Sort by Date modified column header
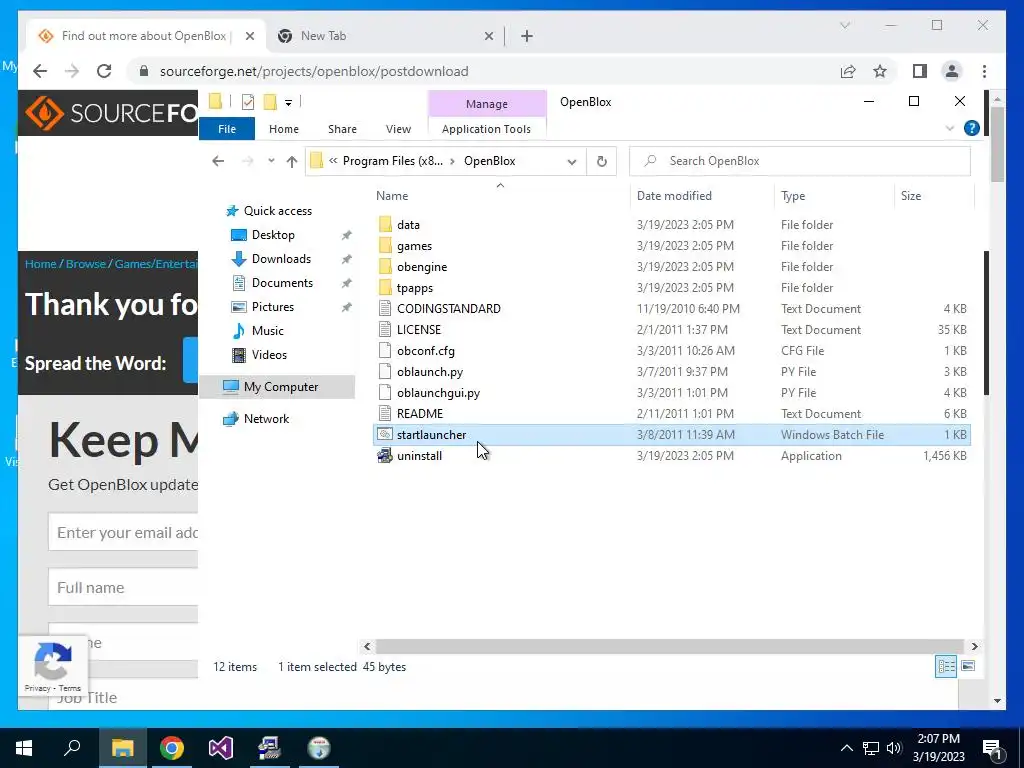The width and height of the screenshot is (1024, 768). pyautogui.click(x=674, y=196)
